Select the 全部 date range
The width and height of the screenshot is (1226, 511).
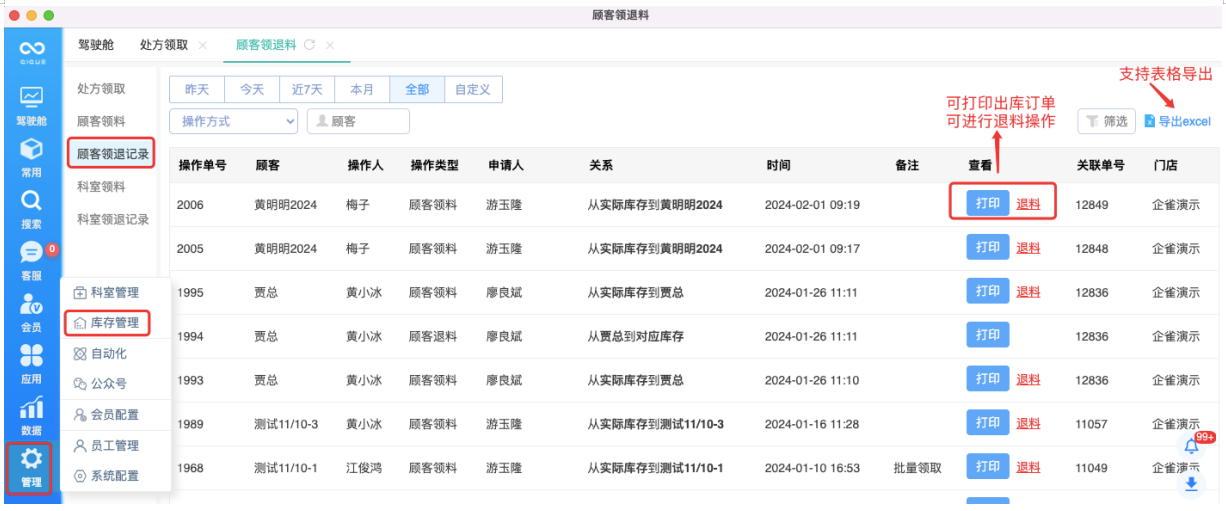tap(417, 89)
